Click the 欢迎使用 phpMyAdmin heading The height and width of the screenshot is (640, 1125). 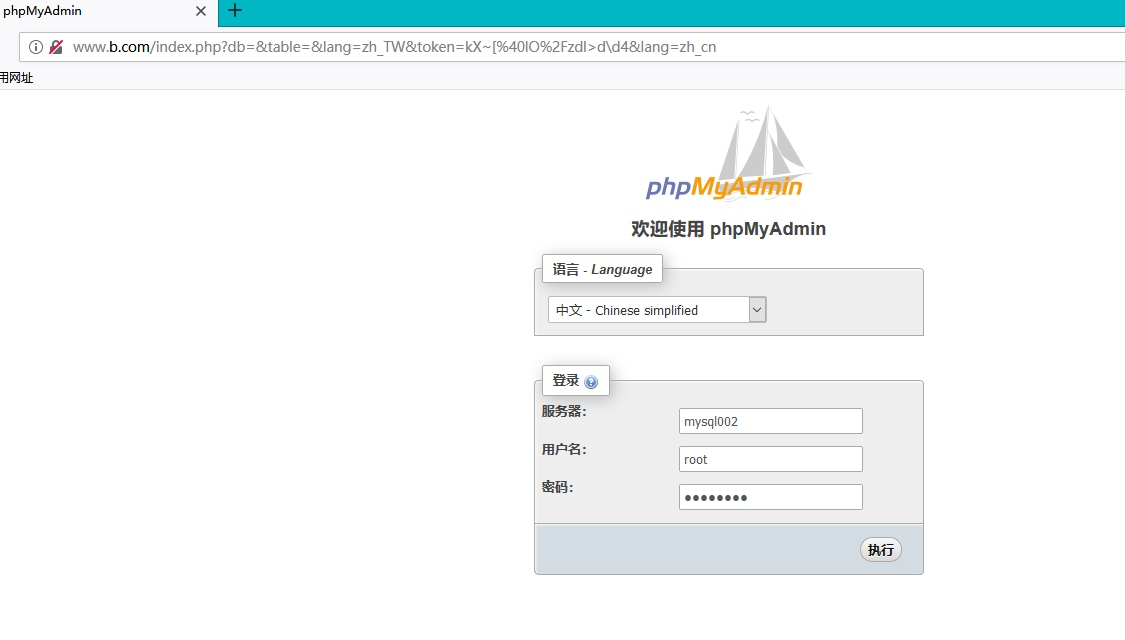(x=728, y=229)
